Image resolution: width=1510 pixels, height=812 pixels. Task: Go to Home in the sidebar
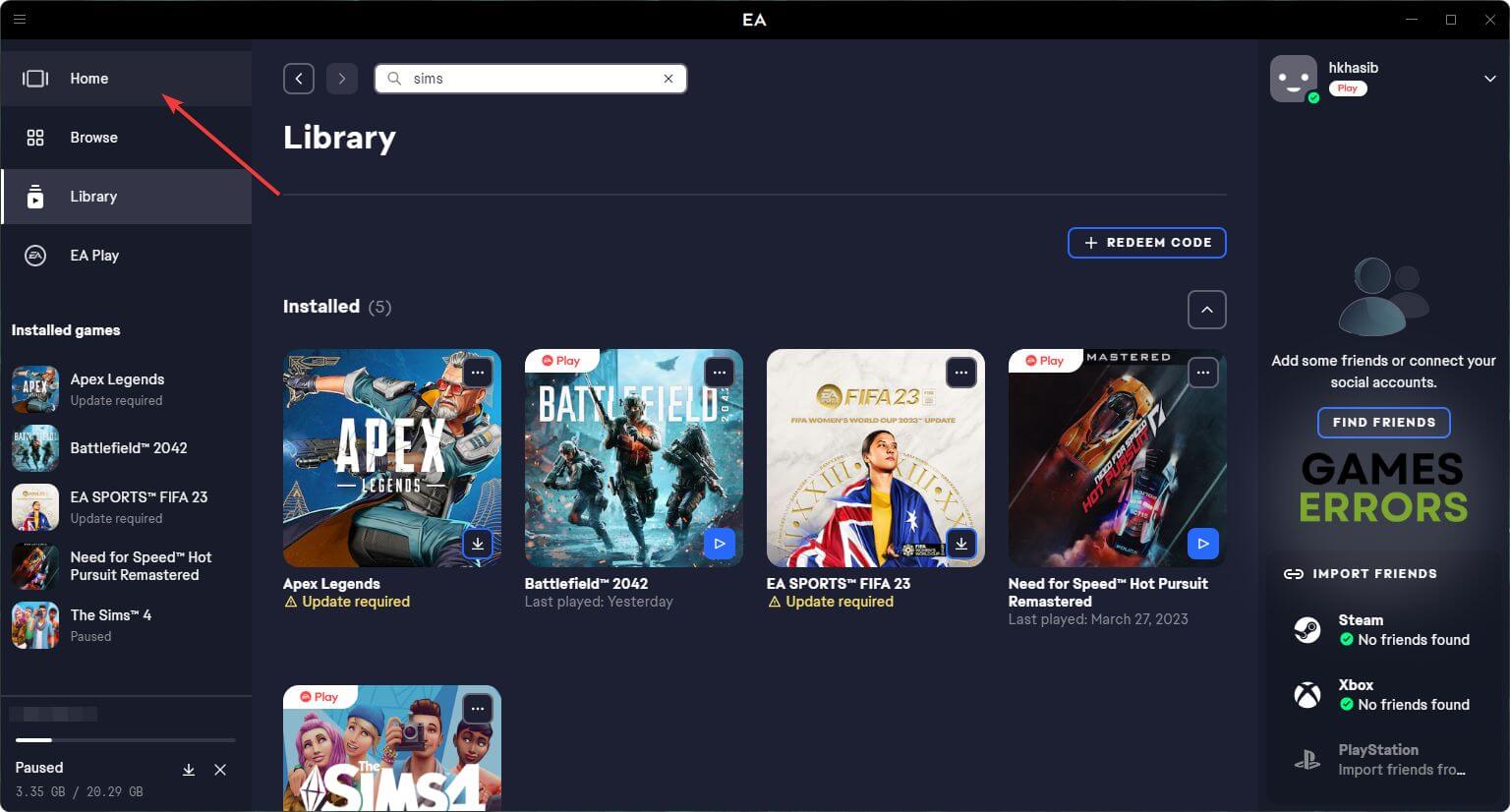point(126,79)
